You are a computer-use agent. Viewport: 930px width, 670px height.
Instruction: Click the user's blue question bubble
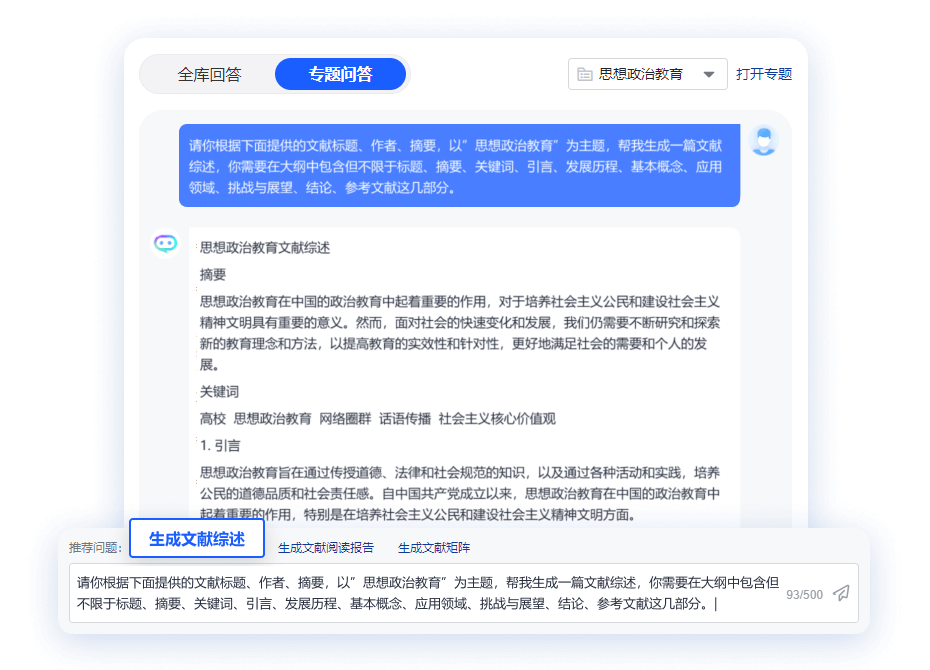click(x=460, y=165)
